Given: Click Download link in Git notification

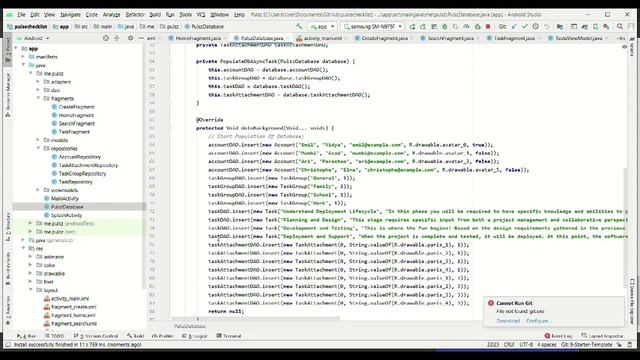Looking at the screenshot, I should tap(508, 321).
